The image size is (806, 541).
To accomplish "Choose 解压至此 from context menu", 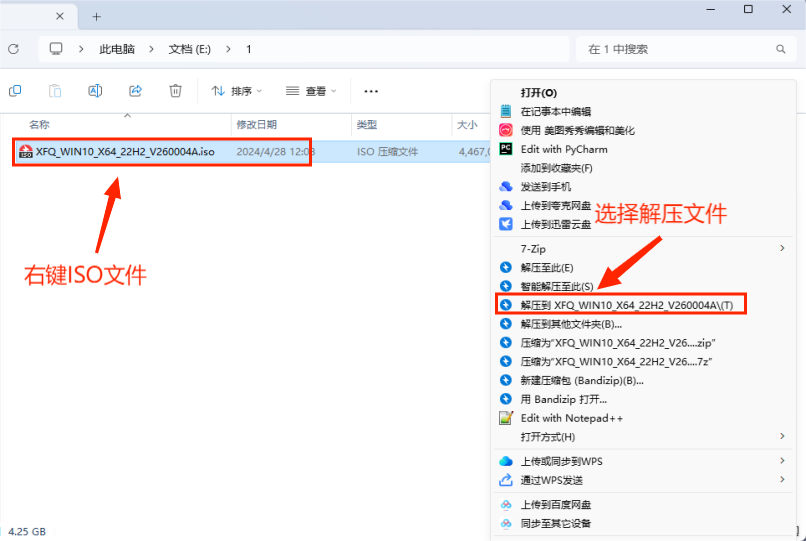I will (547, 267).
